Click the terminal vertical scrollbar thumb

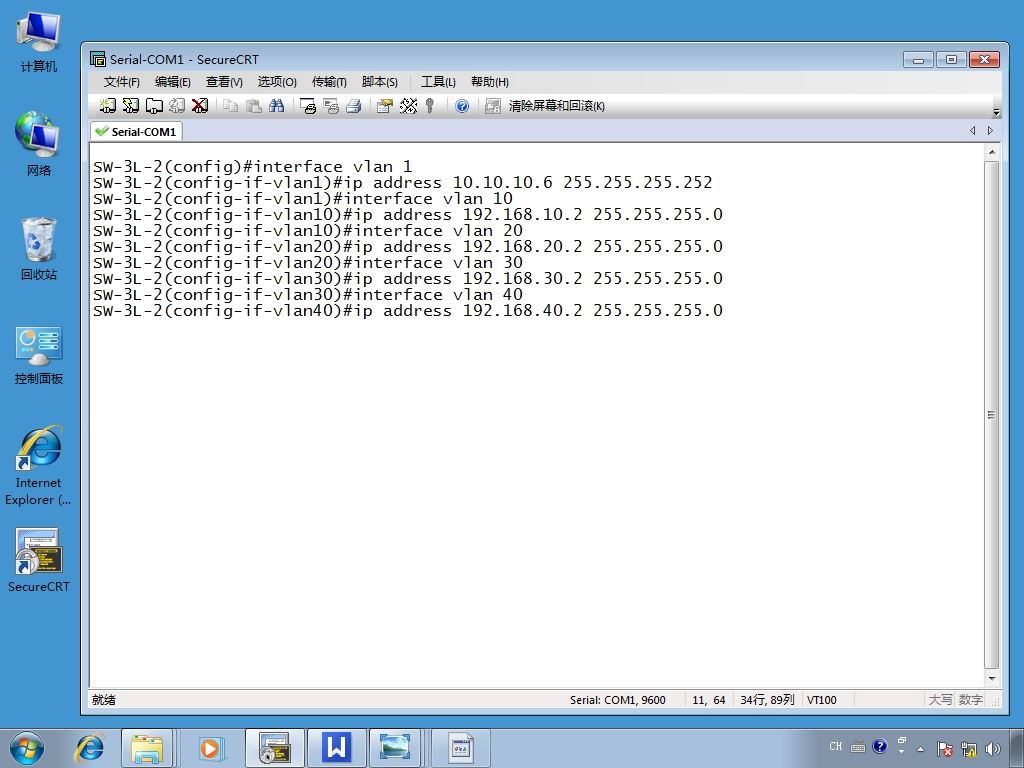[991, 415]
